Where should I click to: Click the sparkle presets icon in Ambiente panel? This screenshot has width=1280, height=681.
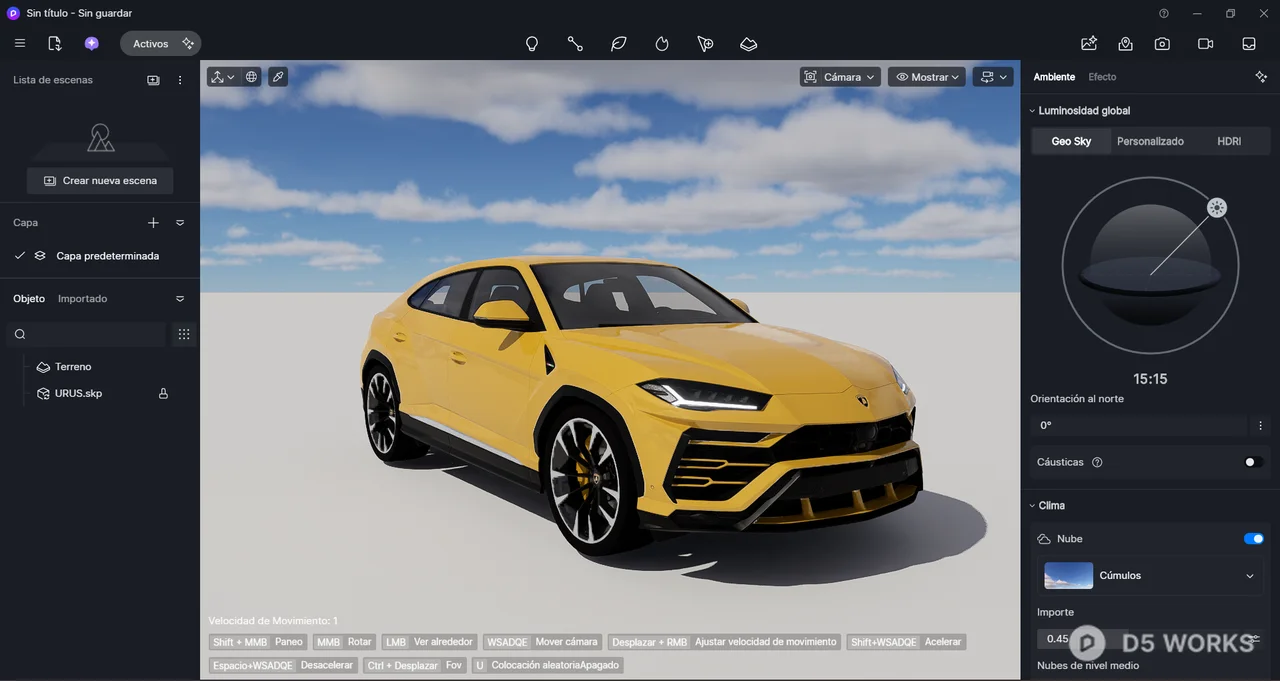click(1260, 77)
